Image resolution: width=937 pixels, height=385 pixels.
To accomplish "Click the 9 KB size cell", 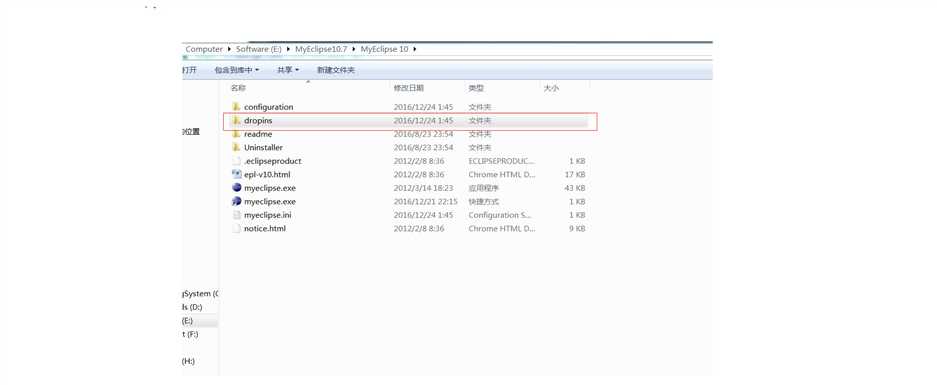I will (578, 228).
